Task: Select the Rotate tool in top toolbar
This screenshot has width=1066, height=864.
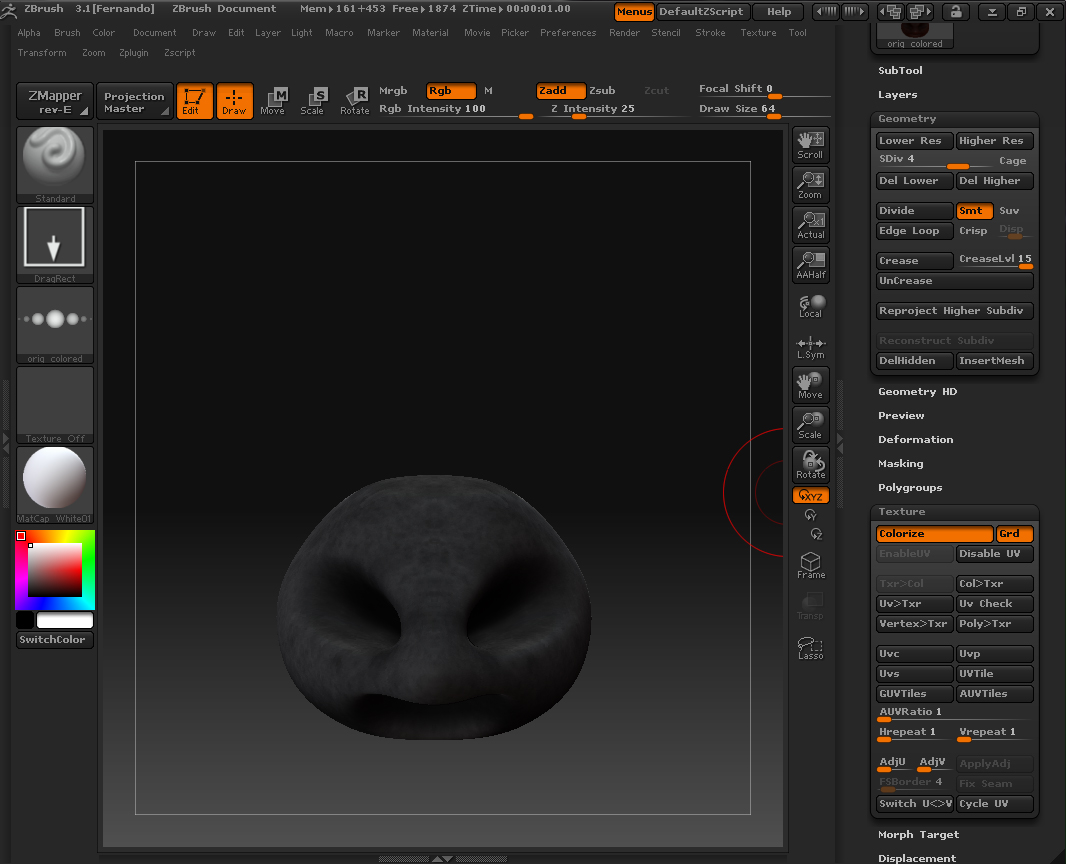Action: coord(355,100)
